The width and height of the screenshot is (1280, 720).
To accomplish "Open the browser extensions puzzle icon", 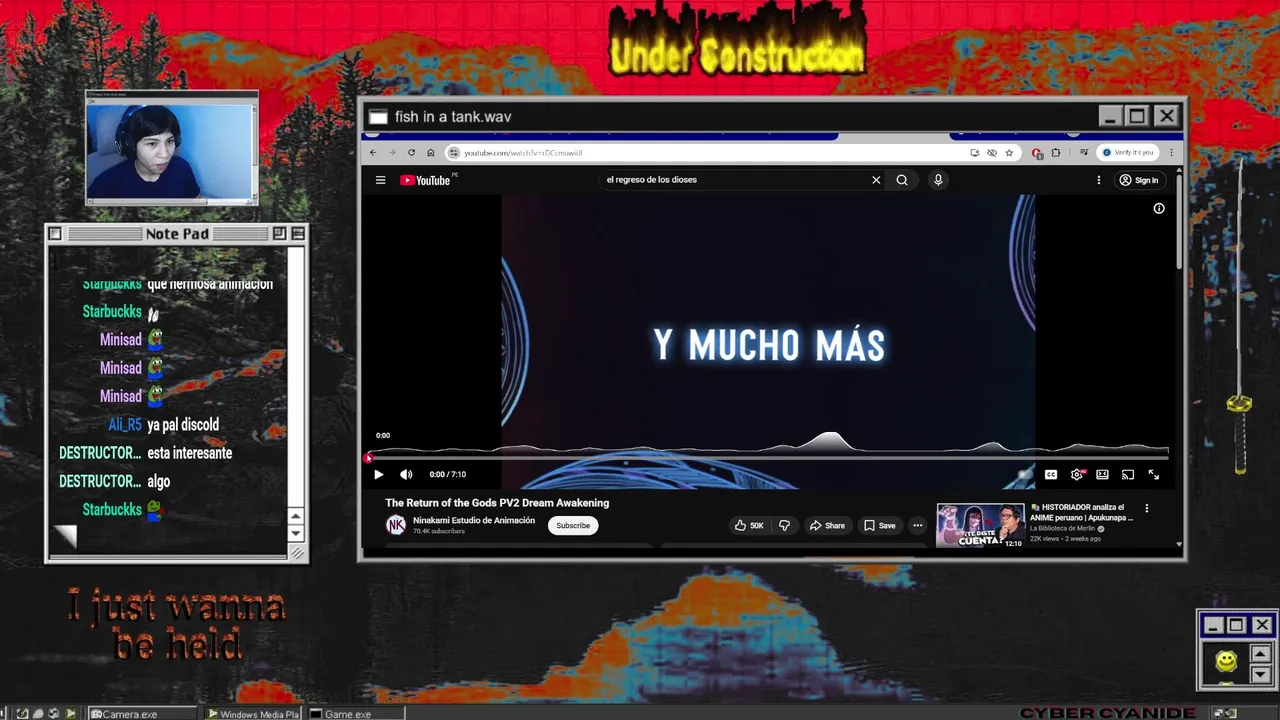I will [x=1055, y=153].
